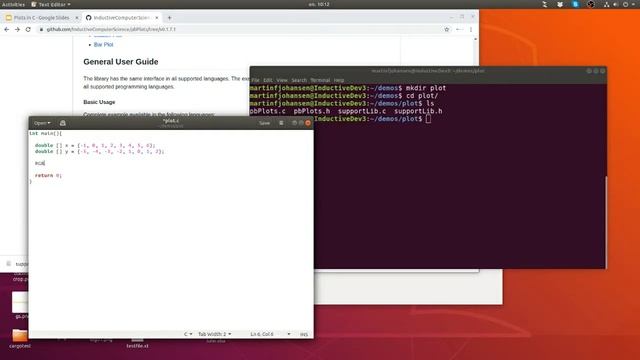Image resolution: width=640 pixels, height=360 pixels.
Task: Open a new browser tab
Action: (169, 18)
